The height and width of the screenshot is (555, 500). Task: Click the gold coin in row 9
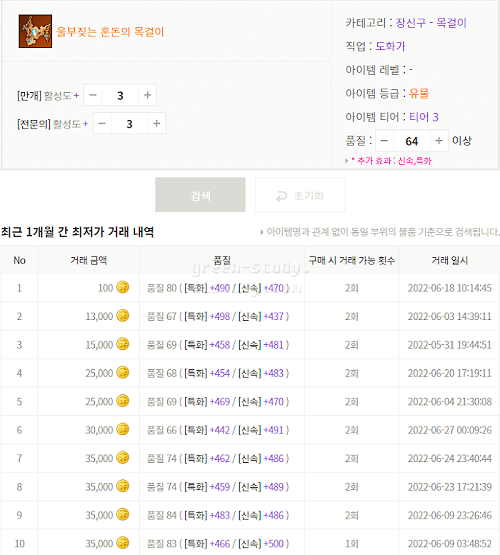click(123, 514)
